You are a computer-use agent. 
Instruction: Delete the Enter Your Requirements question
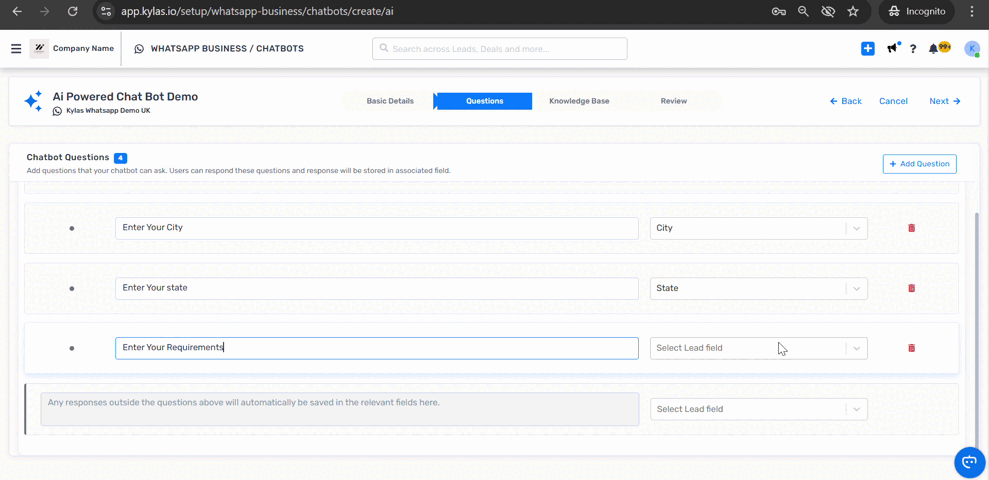[911, 348]
